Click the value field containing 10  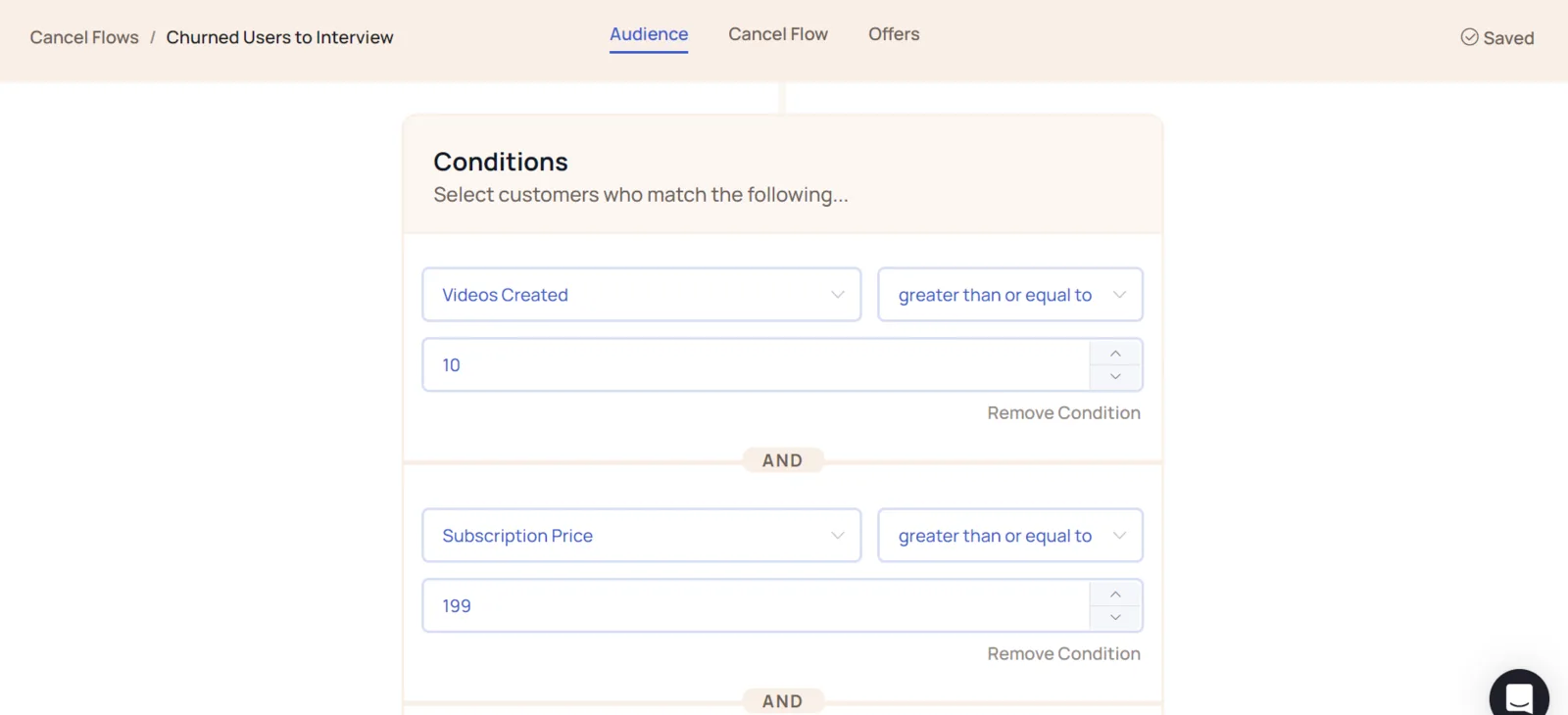756,365
